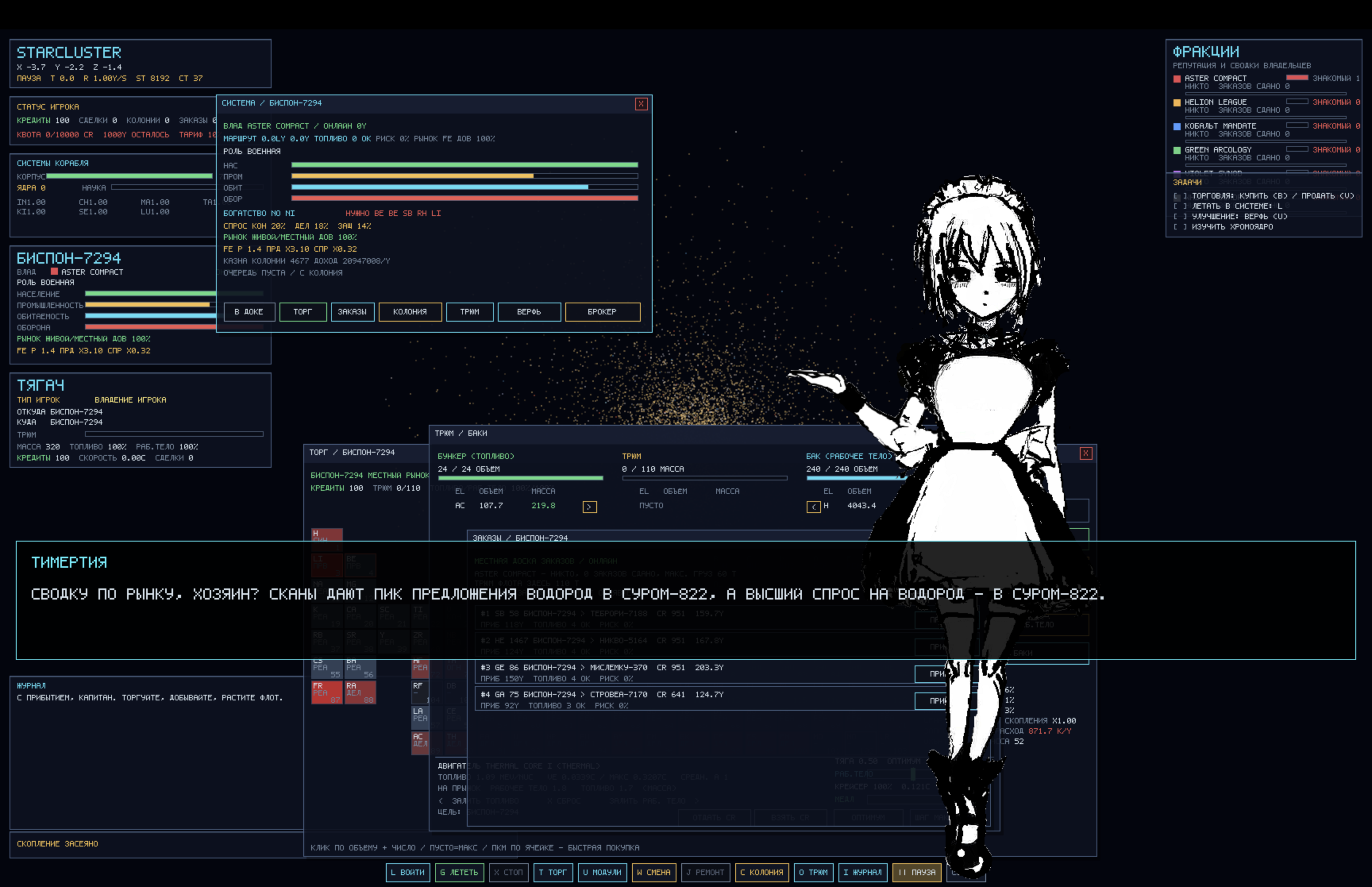Click the Тягач ship panel heading

click(x=40, y=385)
